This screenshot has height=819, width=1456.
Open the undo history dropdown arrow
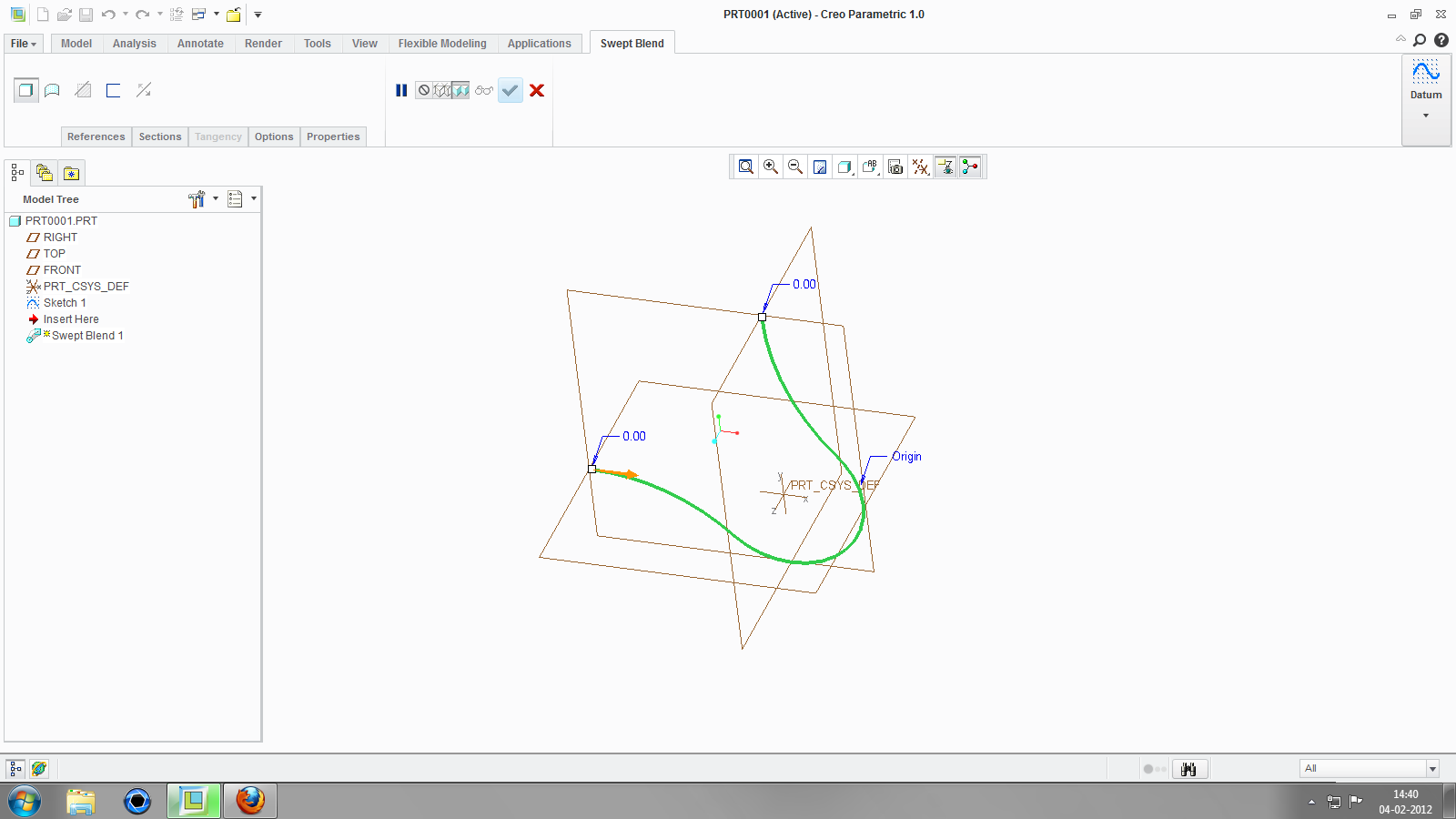pyautogui.click(x=126, y=15)
